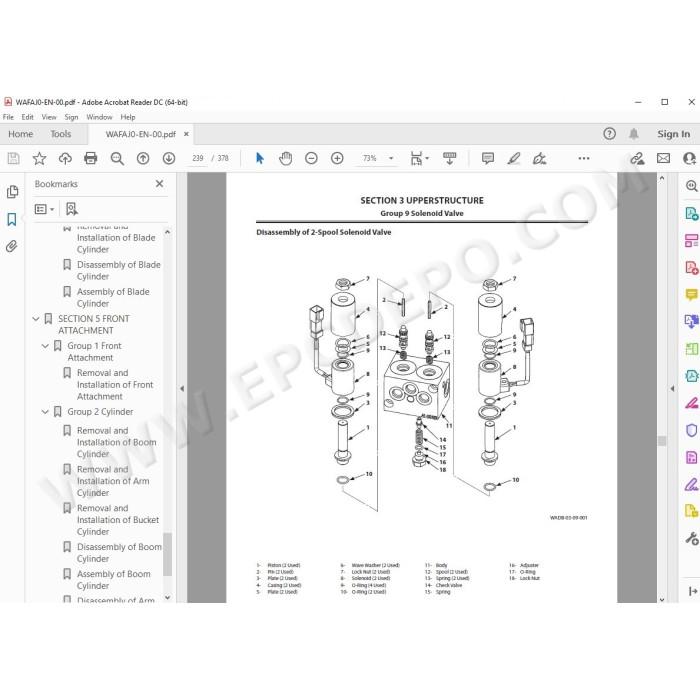Open Assembly of Blade Cylinder bookmark
Screen dimensions: 700x700
point(113,298)
